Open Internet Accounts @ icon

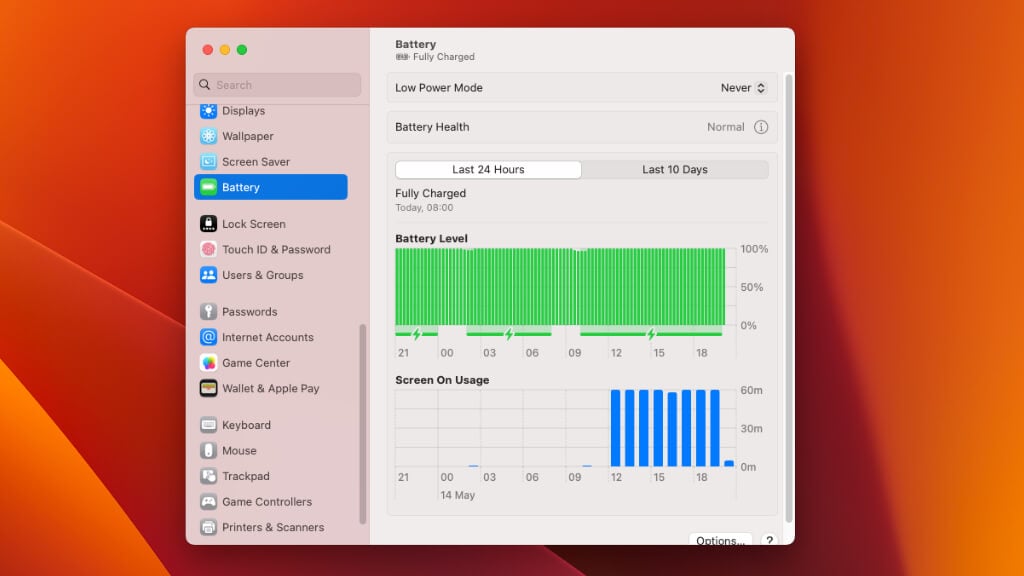tap(208, 337)
